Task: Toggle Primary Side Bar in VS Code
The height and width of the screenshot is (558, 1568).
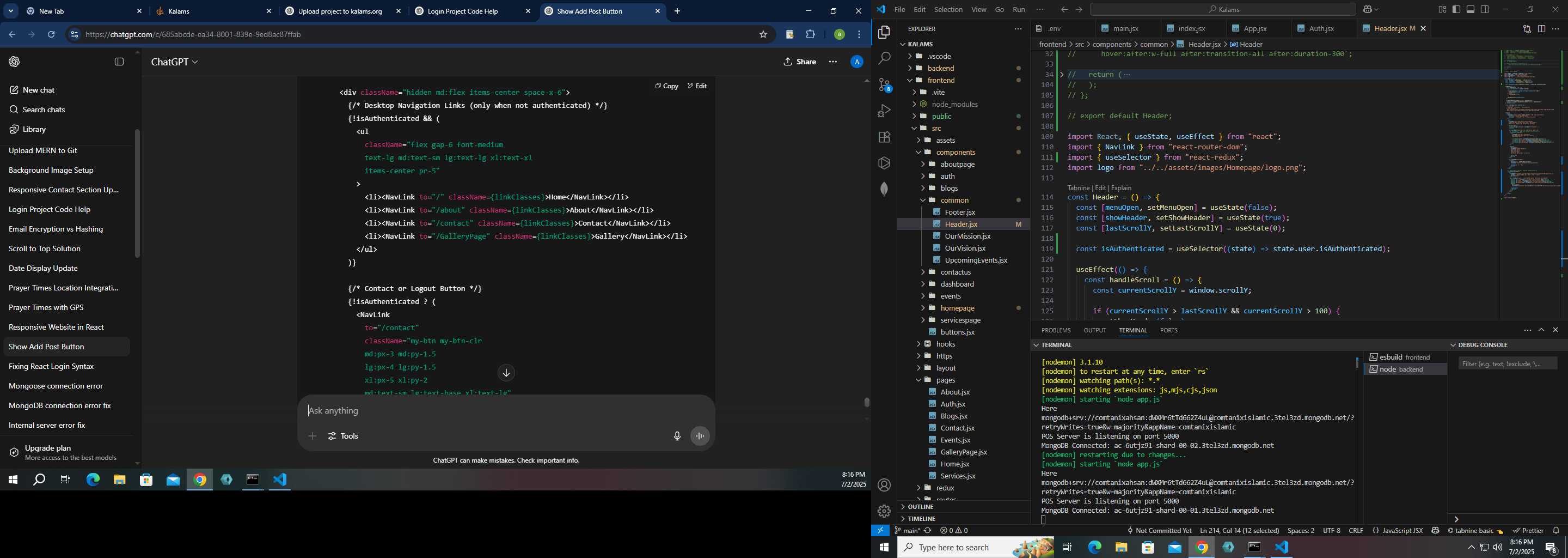Action: tap(1456, 10)
